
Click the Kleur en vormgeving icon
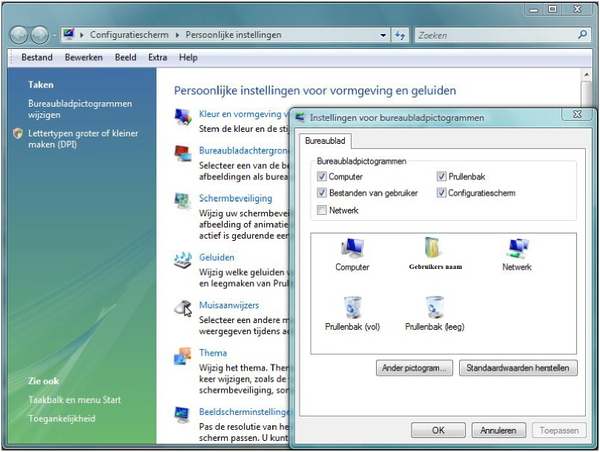tap(183, 116)
